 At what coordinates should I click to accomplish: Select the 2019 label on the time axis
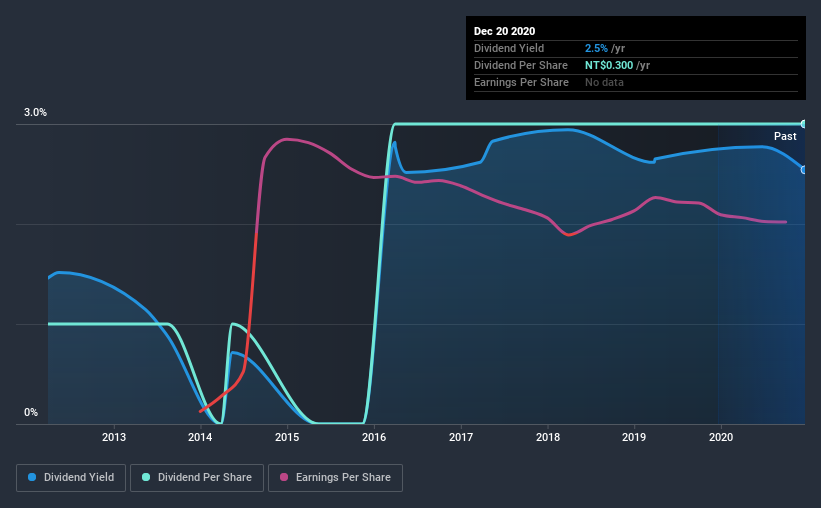pyautogui.click(x=634, y=437)
